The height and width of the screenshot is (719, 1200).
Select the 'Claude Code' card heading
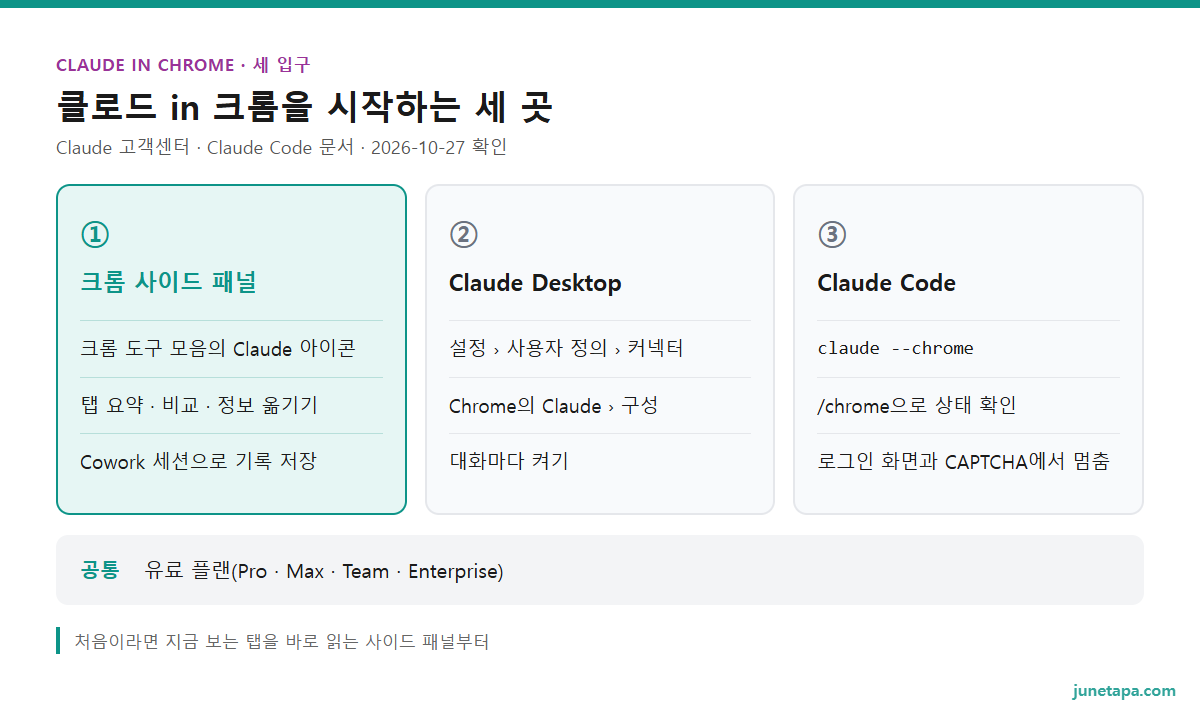coord(886,283)
